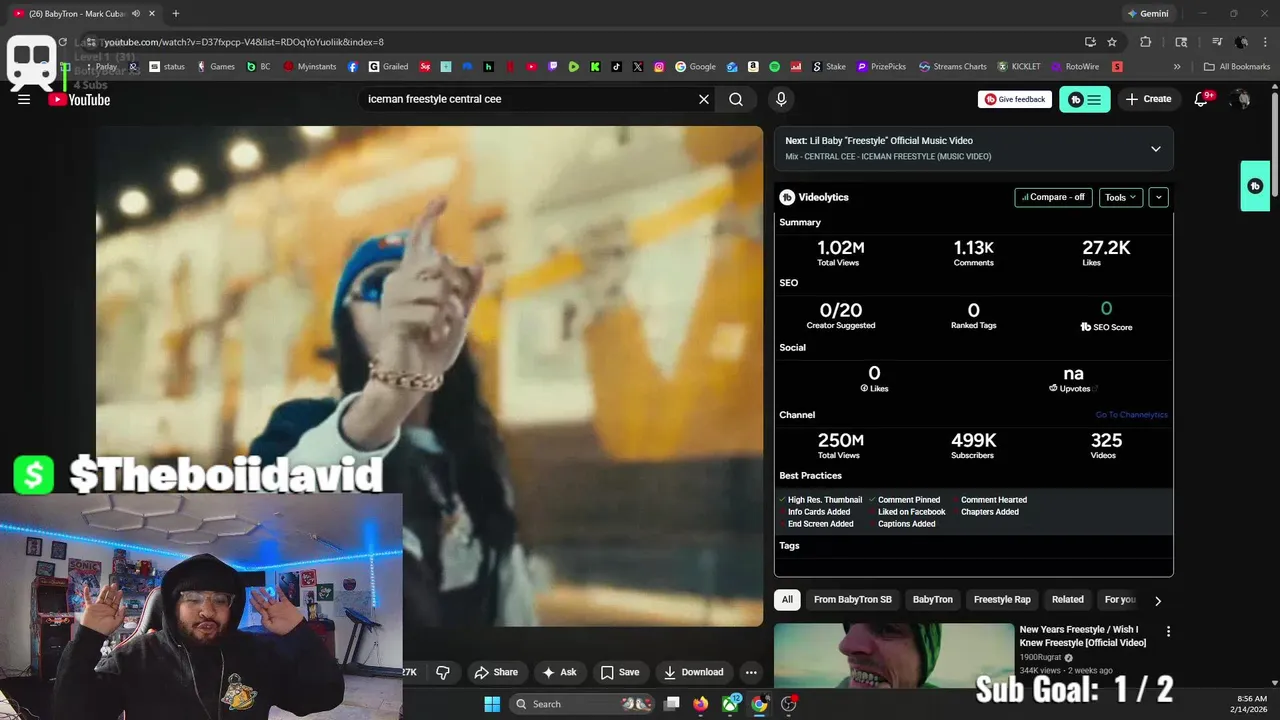
Task: Open more actions three-dot menu under video
Action: [x=751, y=672]
